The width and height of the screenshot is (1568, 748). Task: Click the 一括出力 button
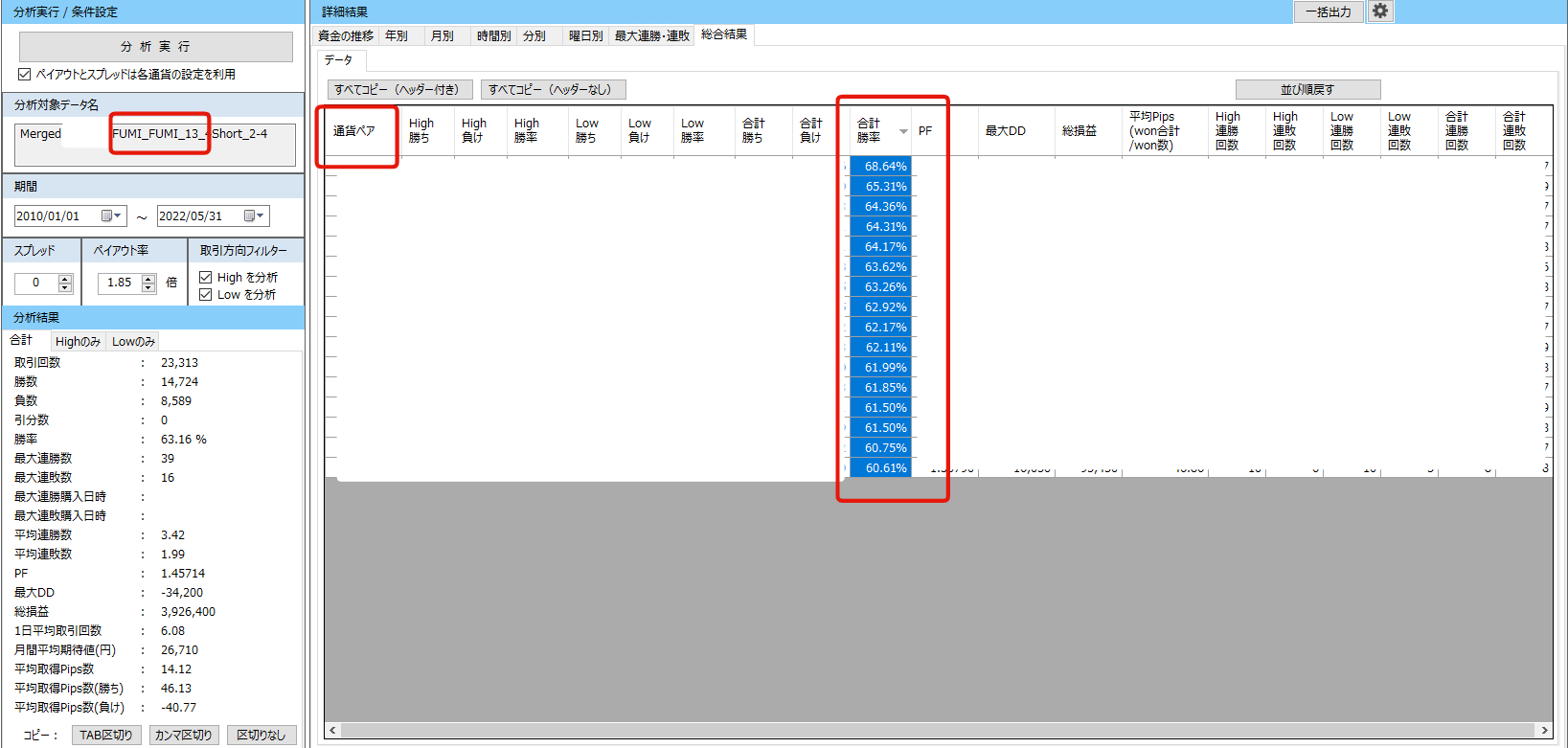tap(1328, 11)
